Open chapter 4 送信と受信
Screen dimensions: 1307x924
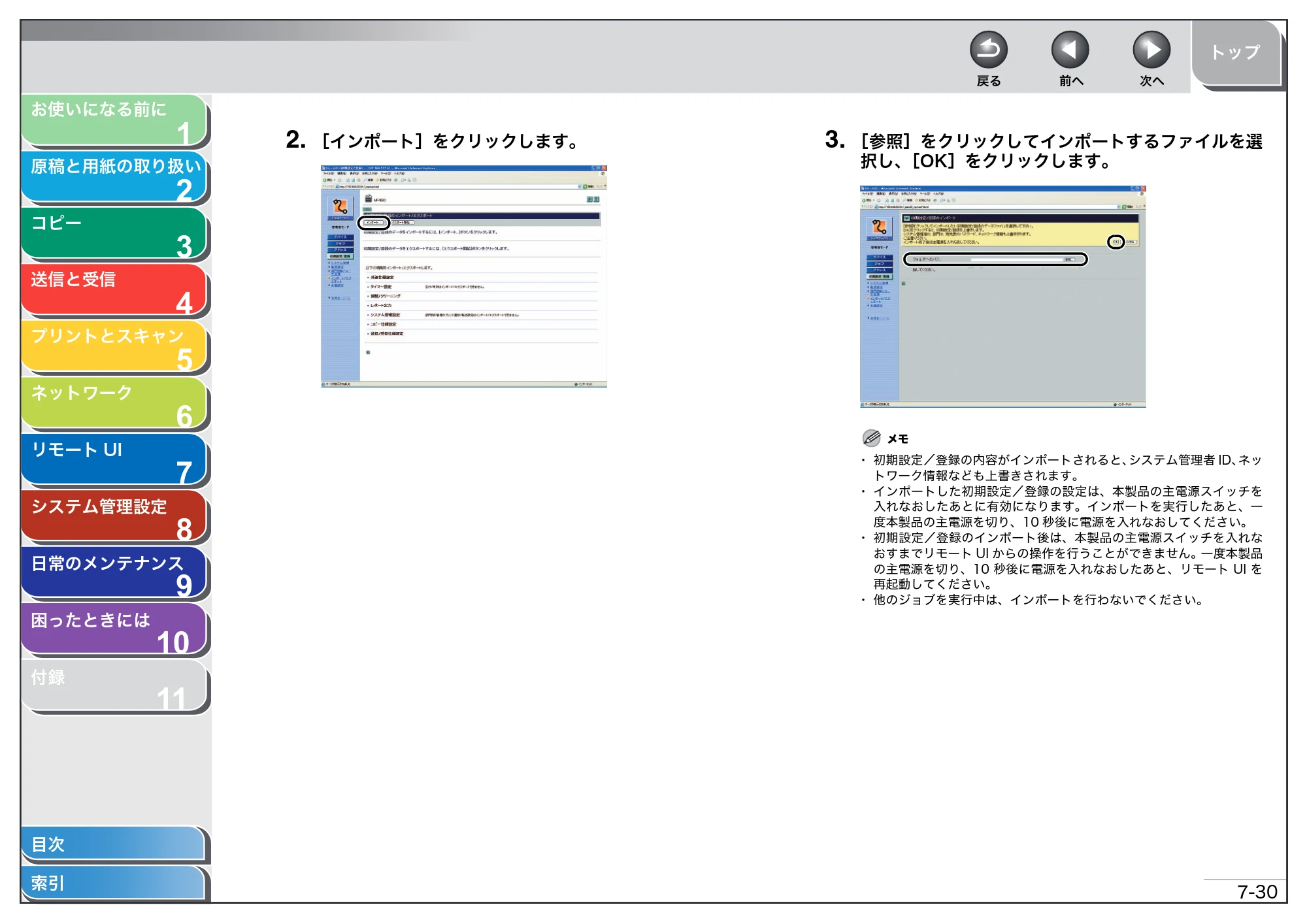tap(114, 290)
